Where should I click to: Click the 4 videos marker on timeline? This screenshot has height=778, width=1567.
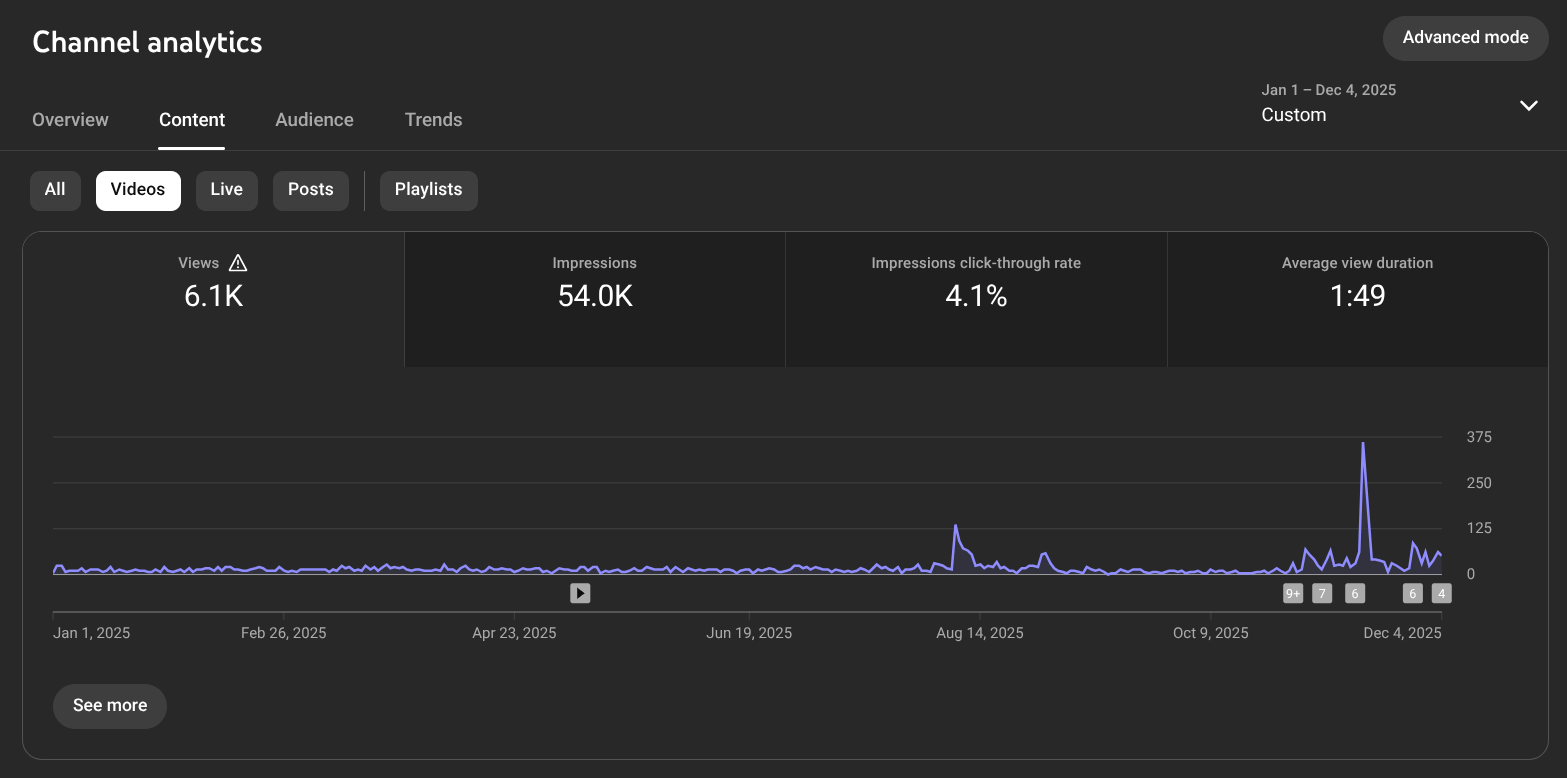1441,593
